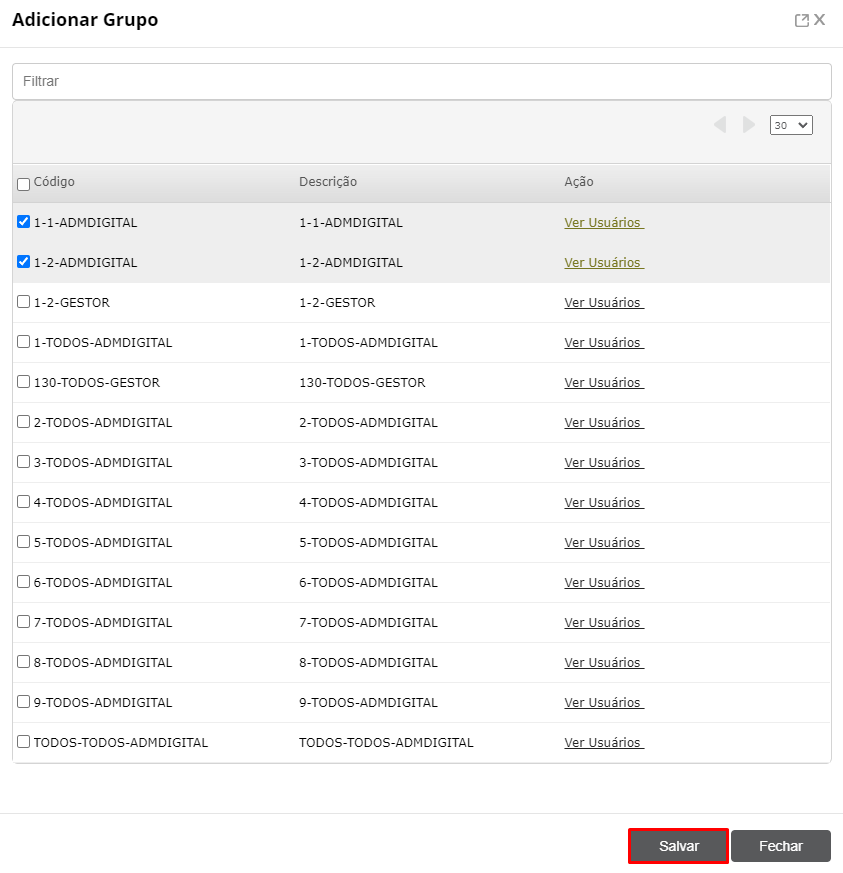Click the Adicionar Grupo dialog title
Viewport: 843px width, 873px height.
coord(85,20)
